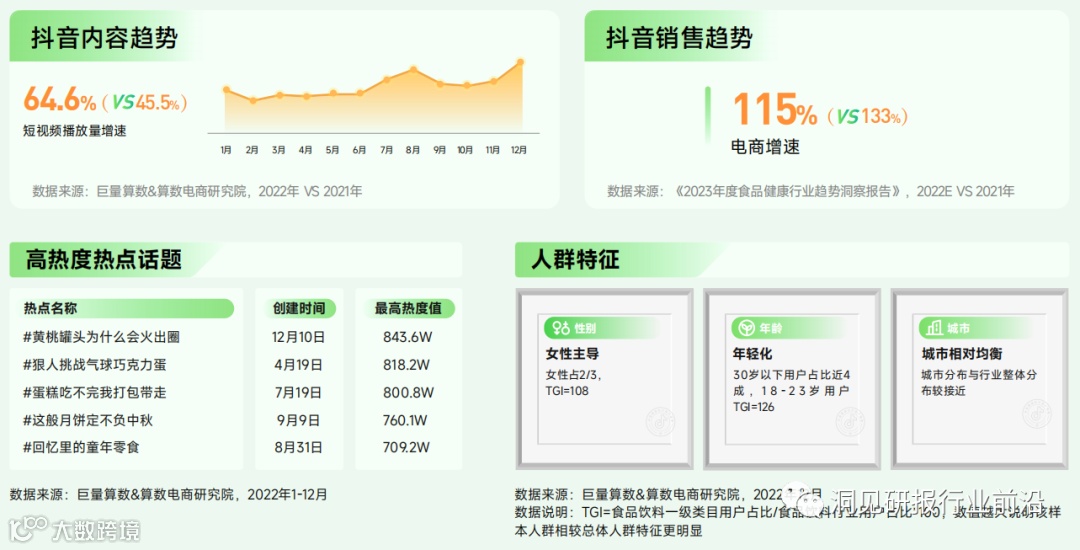
Task: Click the 709.2W heat value
Action: pos(406,447)
